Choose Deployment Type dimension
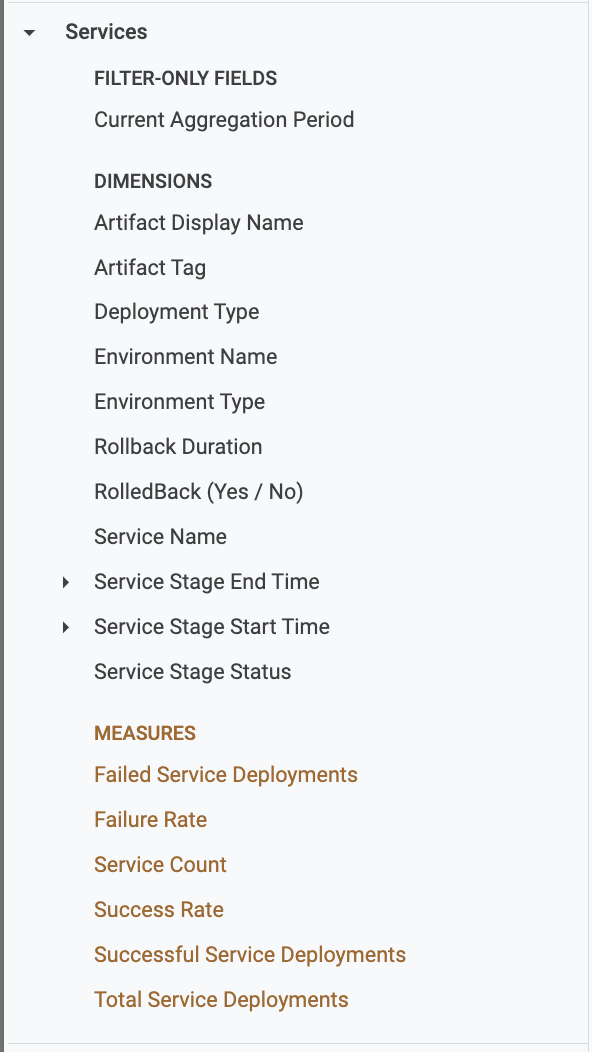The width and height of the screenshot is (592, 1052). point(177,312)
